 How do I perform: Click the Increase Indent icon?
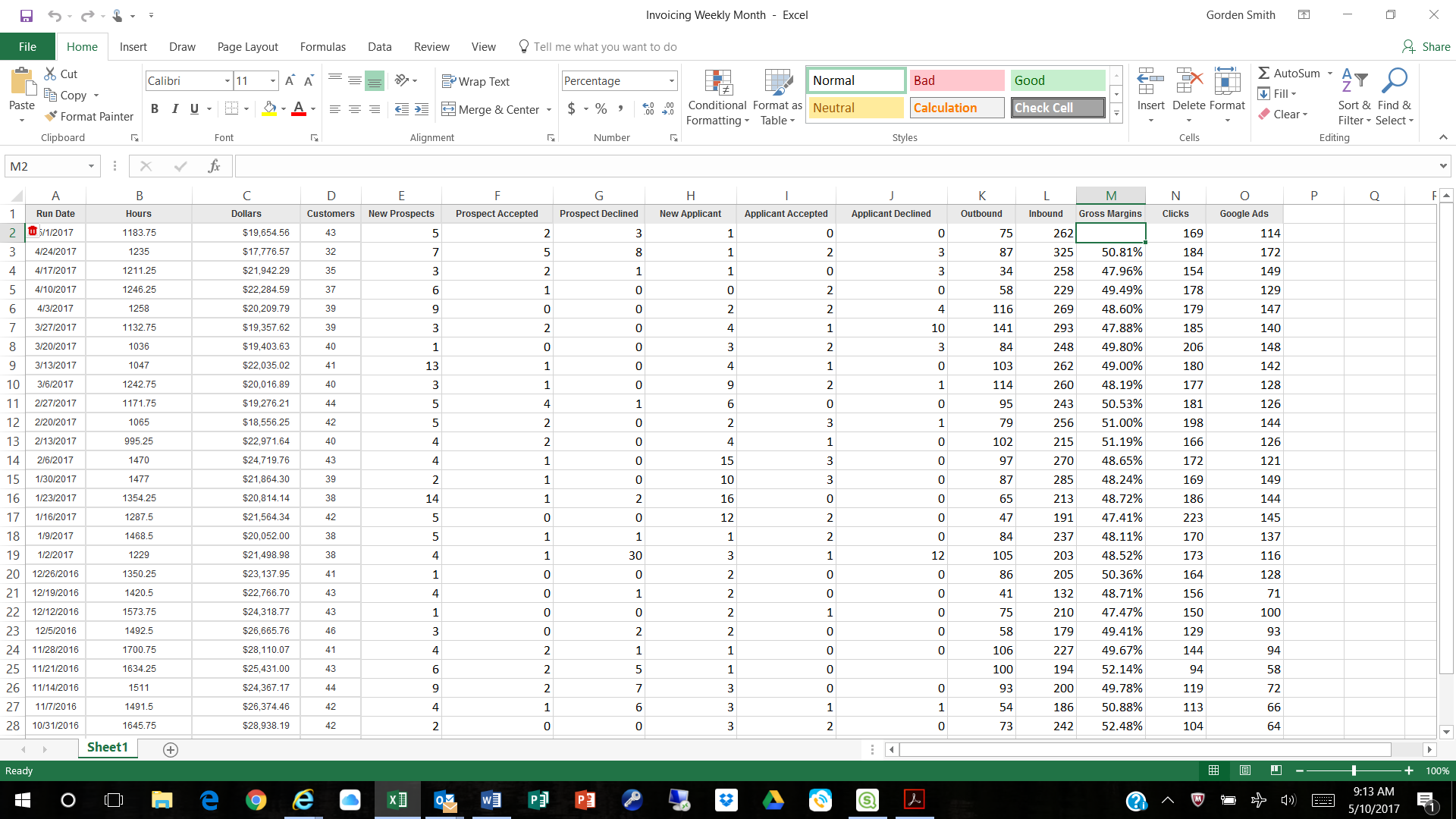422,109
